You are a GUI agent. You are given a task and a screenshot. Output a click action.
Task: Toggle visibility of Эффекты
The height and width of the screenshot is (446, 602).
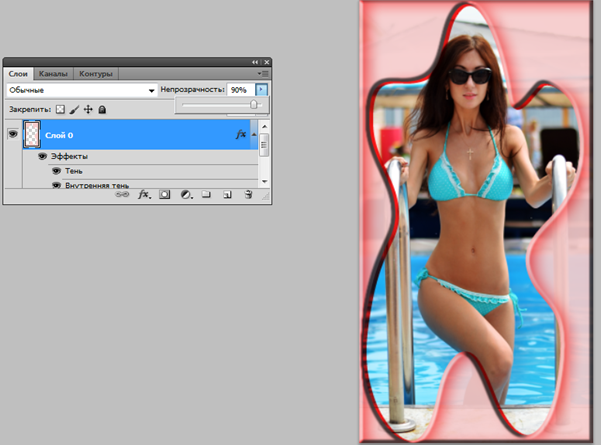pos(43,157)
